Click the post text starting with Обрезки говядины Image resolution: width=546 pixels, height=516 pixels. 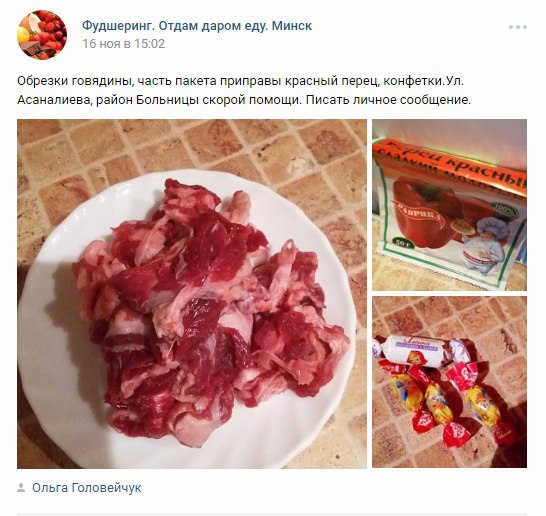[x=244, y=90]
